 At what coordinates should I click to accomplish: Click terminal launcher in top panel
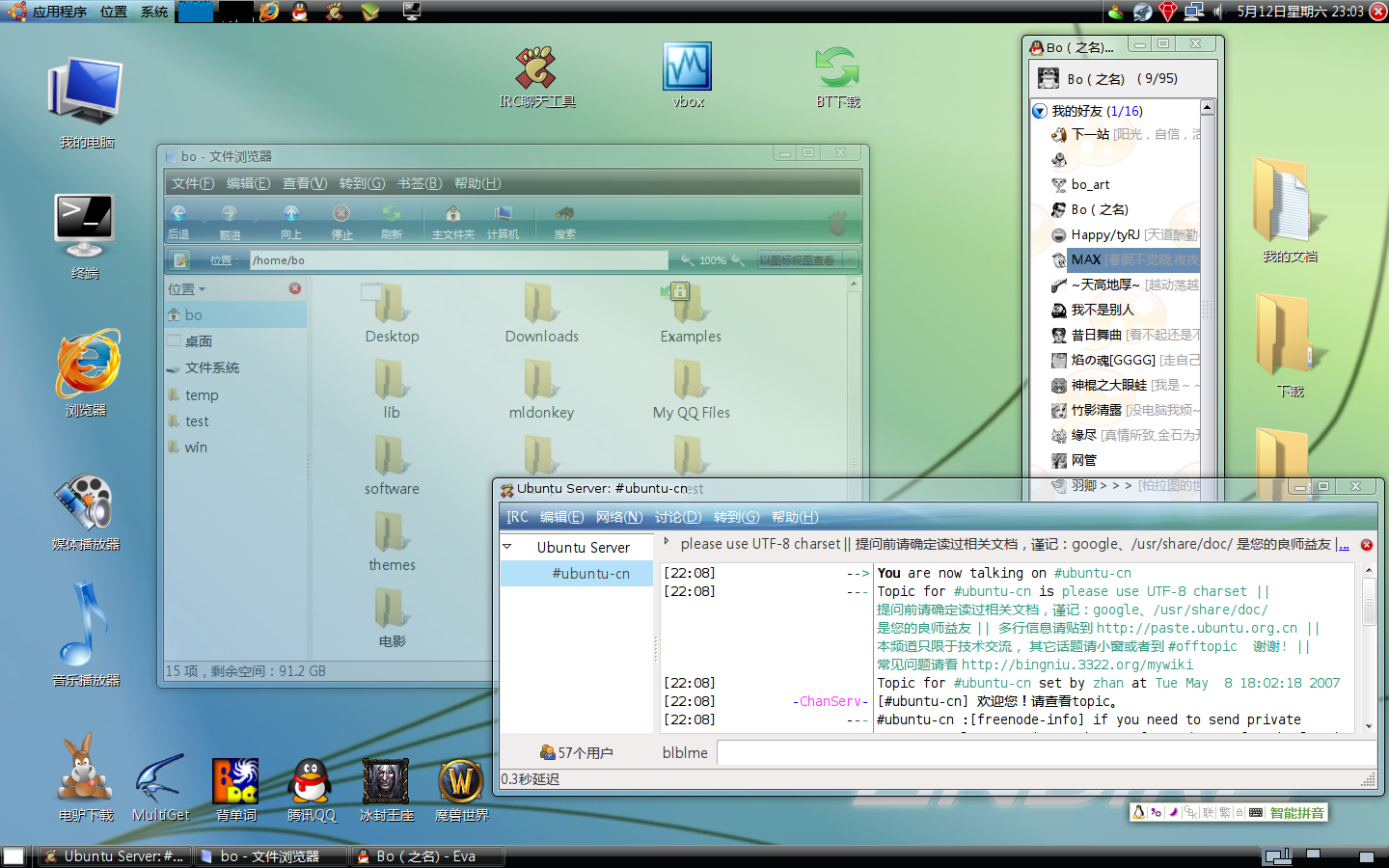(x=412, y=12)
